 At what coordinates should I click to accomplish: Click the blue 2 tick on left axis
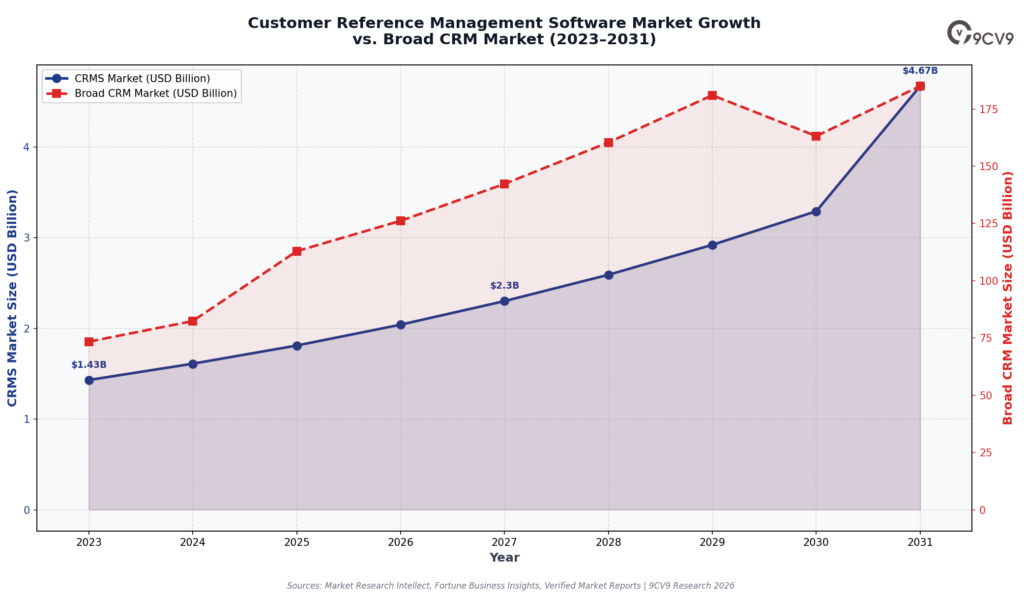coord(27,328)
